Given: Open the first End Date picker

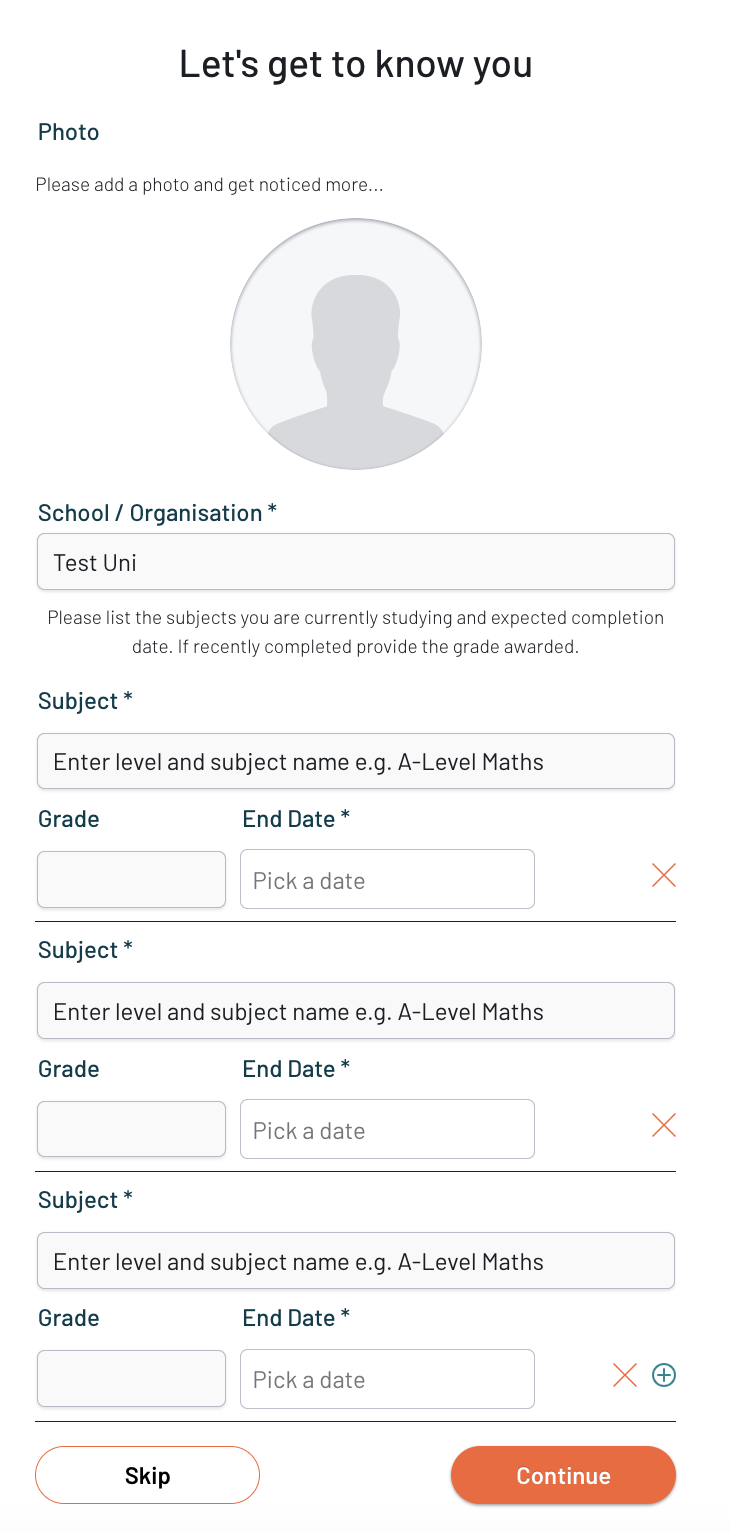Looking at the screenshot, I should (x=387, y=880).
